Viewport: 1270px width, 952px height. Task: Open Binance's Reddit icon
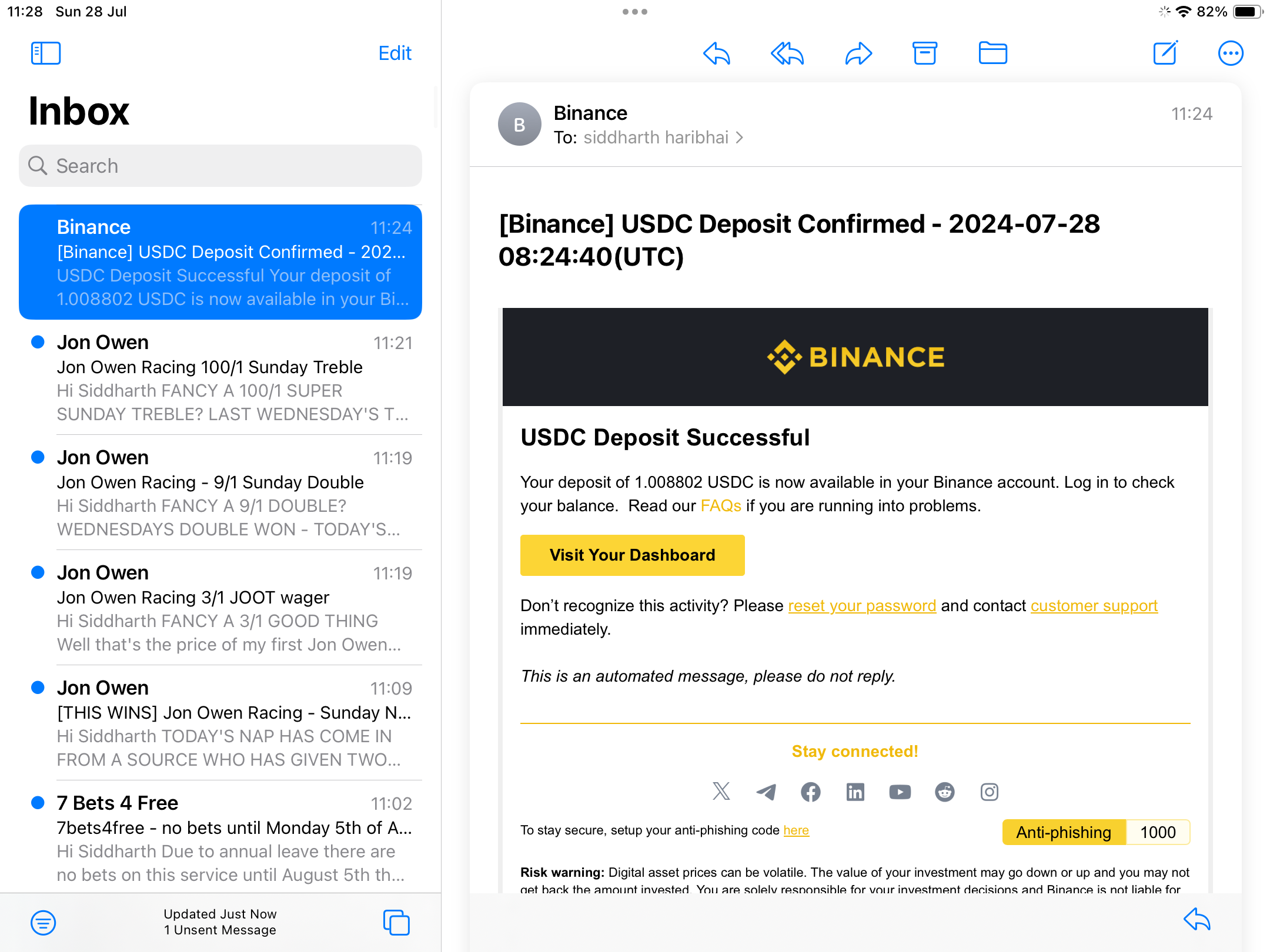(945, 792)
